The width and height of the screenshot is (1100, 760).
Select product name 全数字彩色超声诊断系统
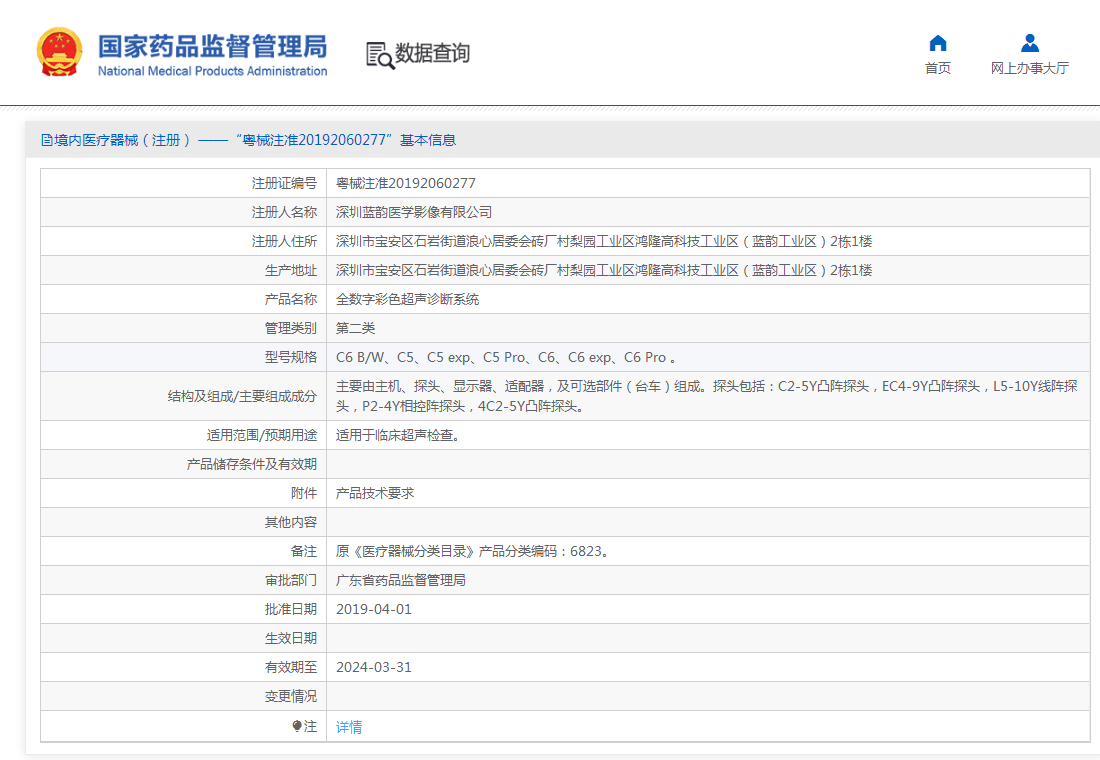pyautogui.click(x=408, y=299)
